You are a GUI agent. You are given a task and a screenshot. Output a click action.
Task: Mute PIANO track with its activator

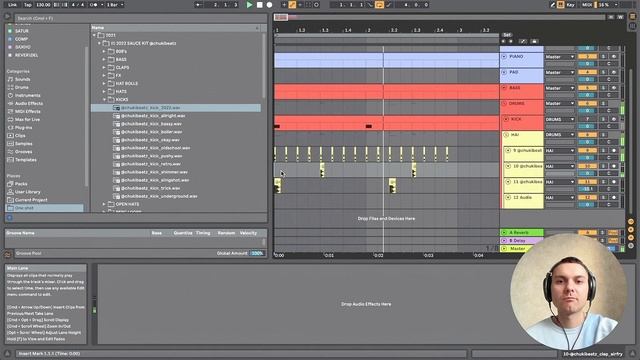(587, 56)
